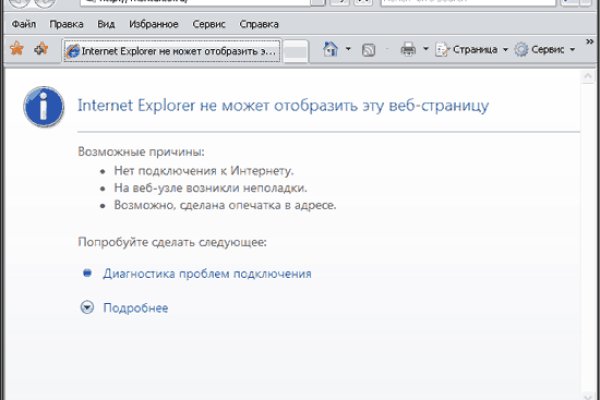
Task: Open the Правка menu
Action: [x=67, y=22]
